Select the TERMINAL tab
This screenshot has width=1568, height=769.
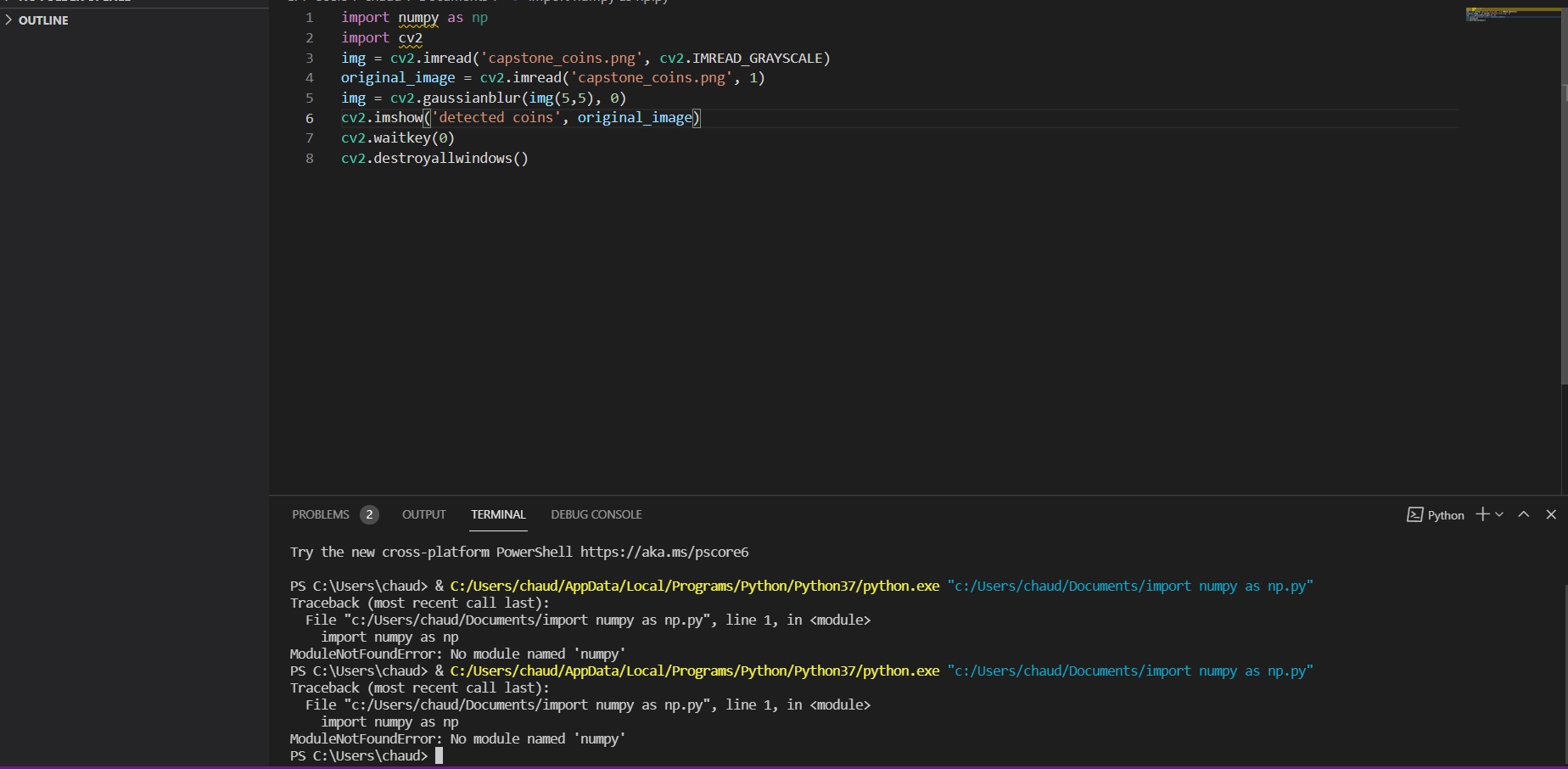[x=498, y=514]
